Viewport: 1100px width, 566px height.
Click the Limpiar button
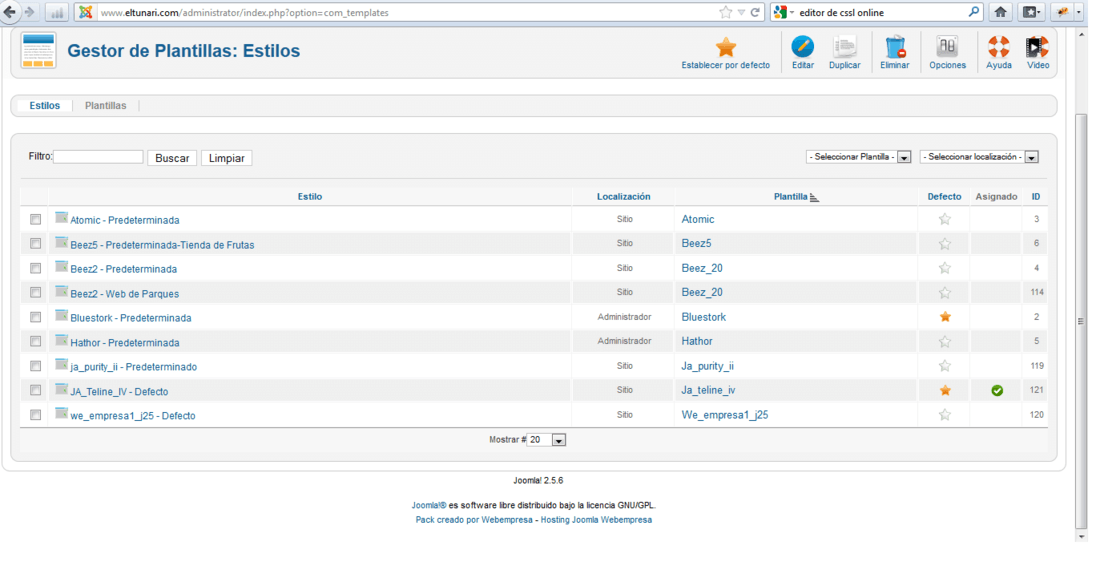[x=227, y=159]
